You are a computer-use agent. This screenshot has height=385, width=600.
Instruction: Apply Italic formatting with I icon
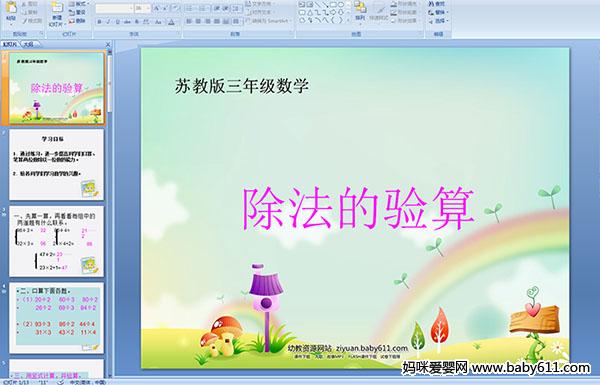click(108, 22)
